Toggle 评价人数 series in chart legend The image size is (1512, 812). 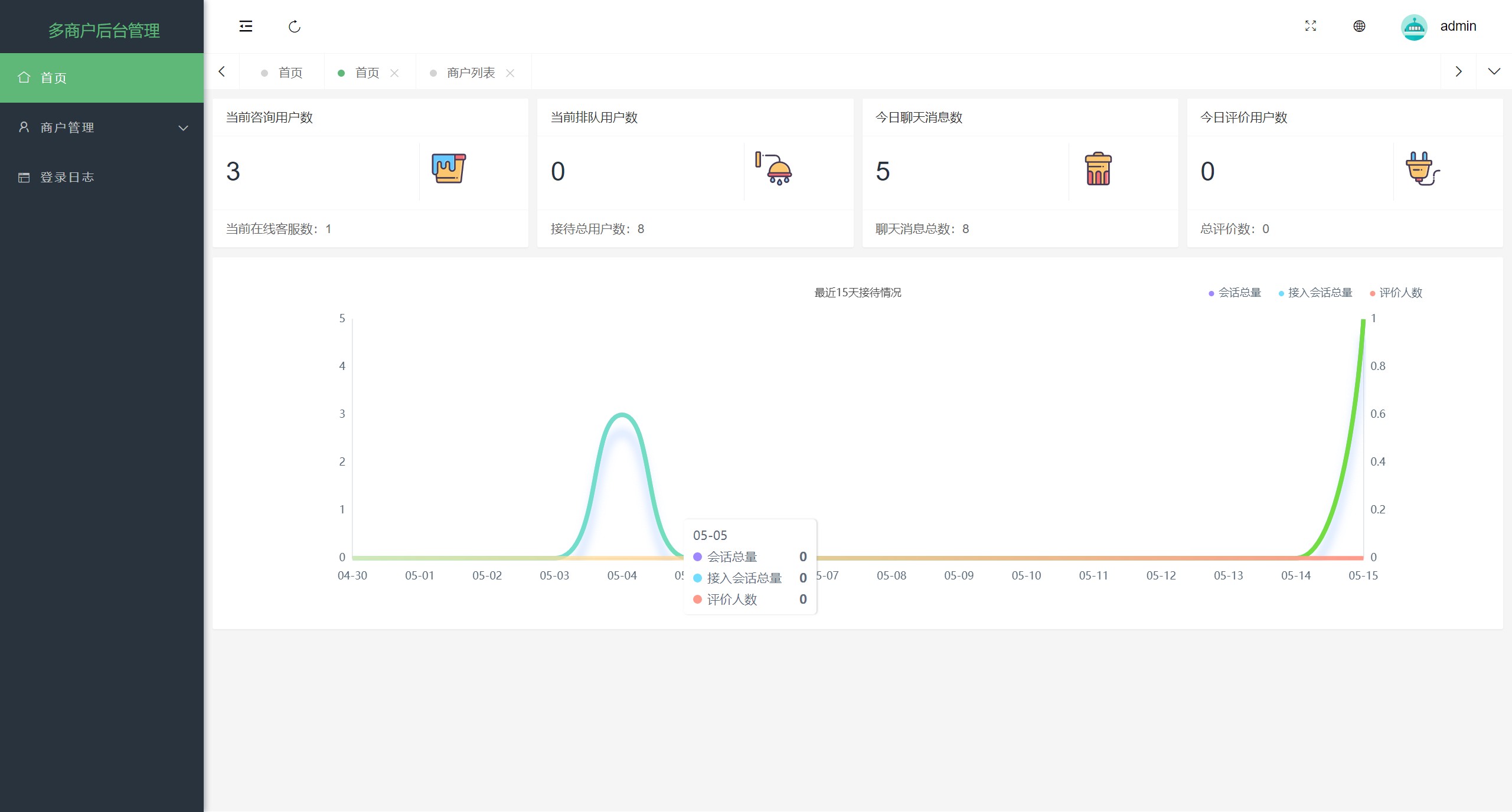click(x=1396, y=293)
